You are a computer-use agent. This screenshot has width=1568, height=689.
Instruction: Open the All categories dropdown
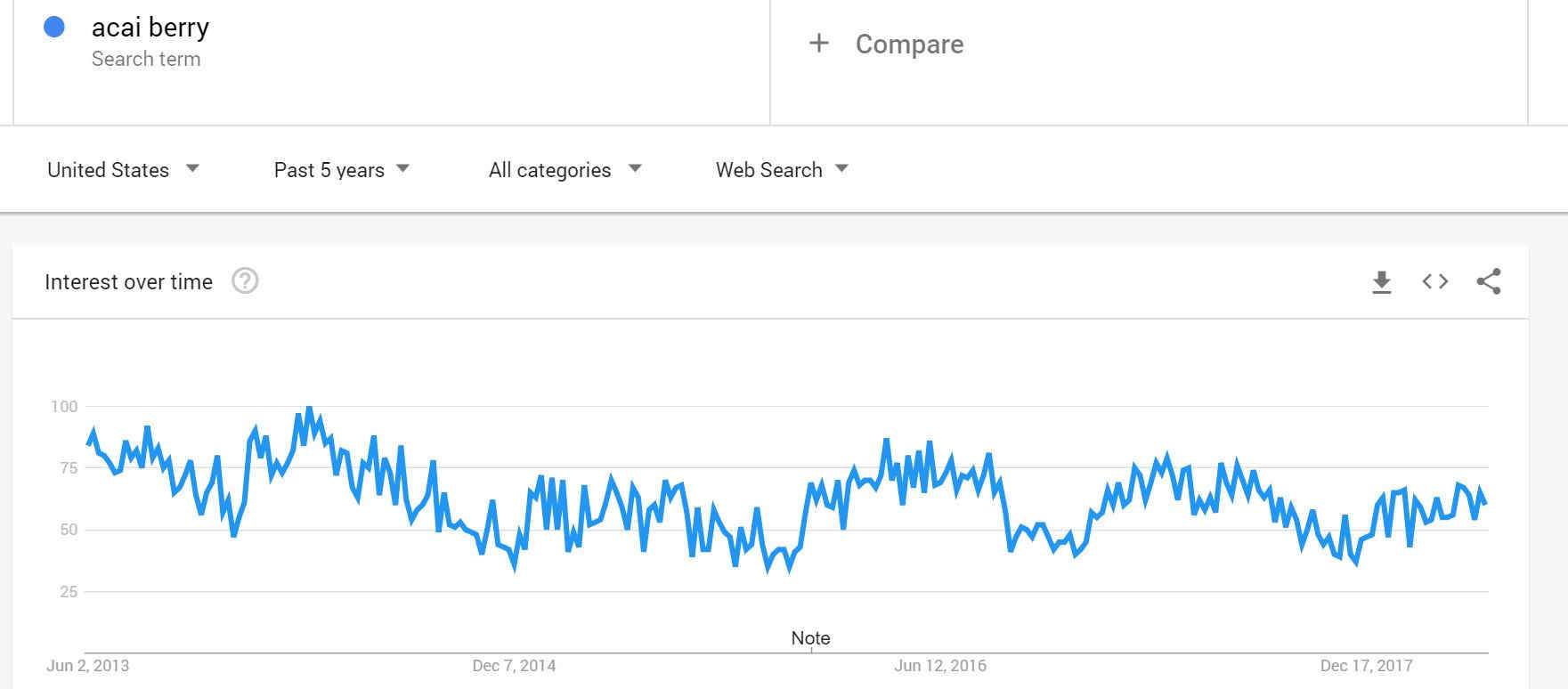565,169
